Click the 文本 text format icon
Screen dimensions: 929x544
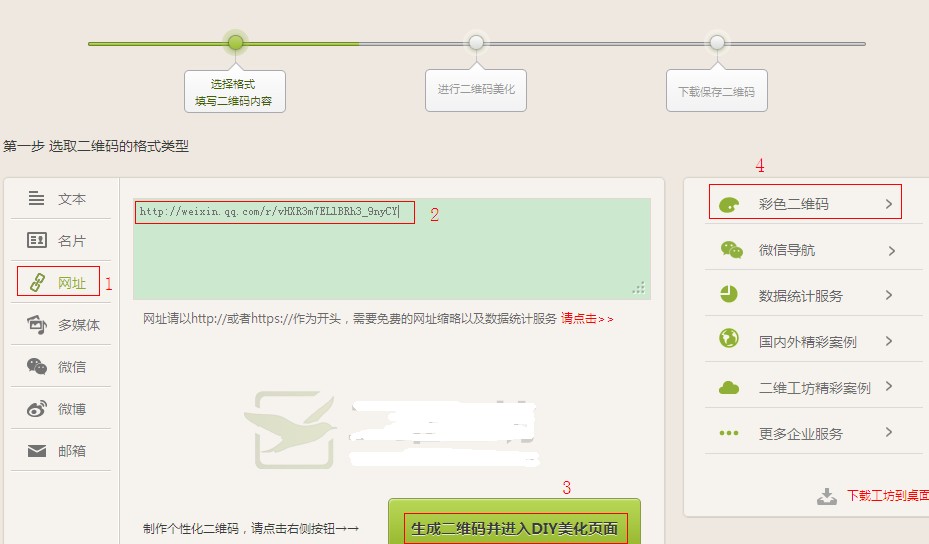point(36,198)
